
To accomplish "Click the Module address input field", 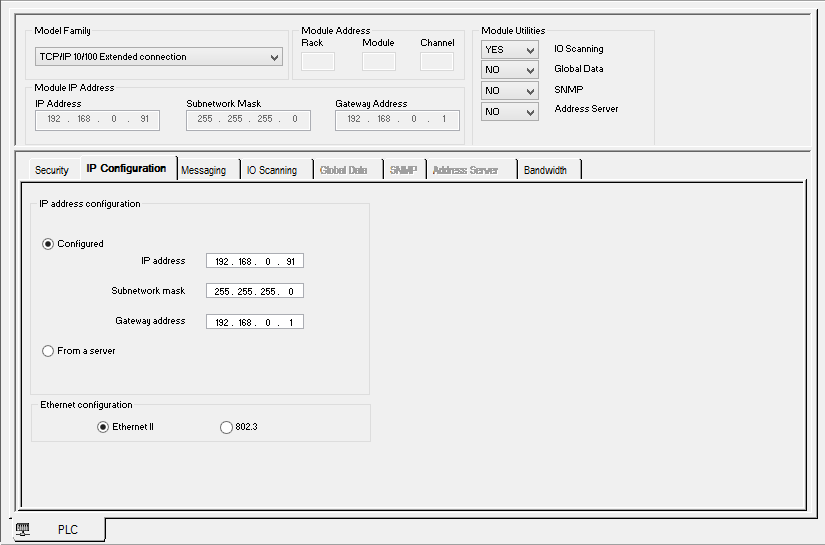I will coord(379,62).
